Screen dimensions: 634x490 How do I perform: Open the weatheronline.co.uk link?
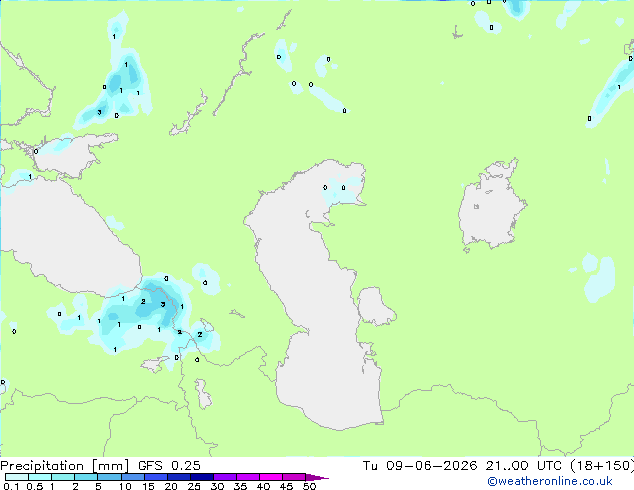coord(550,481)
